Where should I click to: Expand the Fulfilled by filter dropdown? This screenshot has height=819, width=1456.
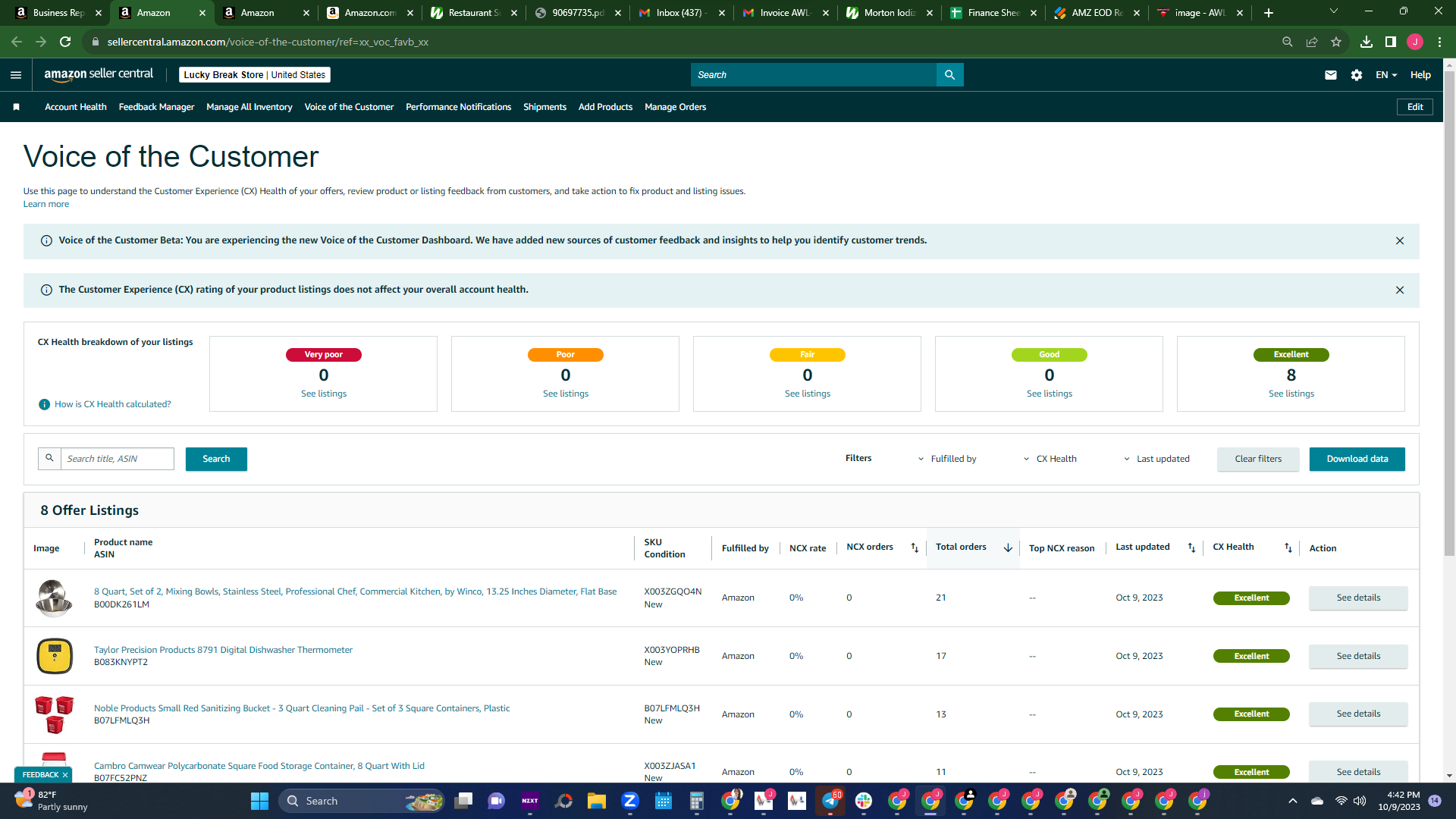pyautogui.click(x=947, y=459)
